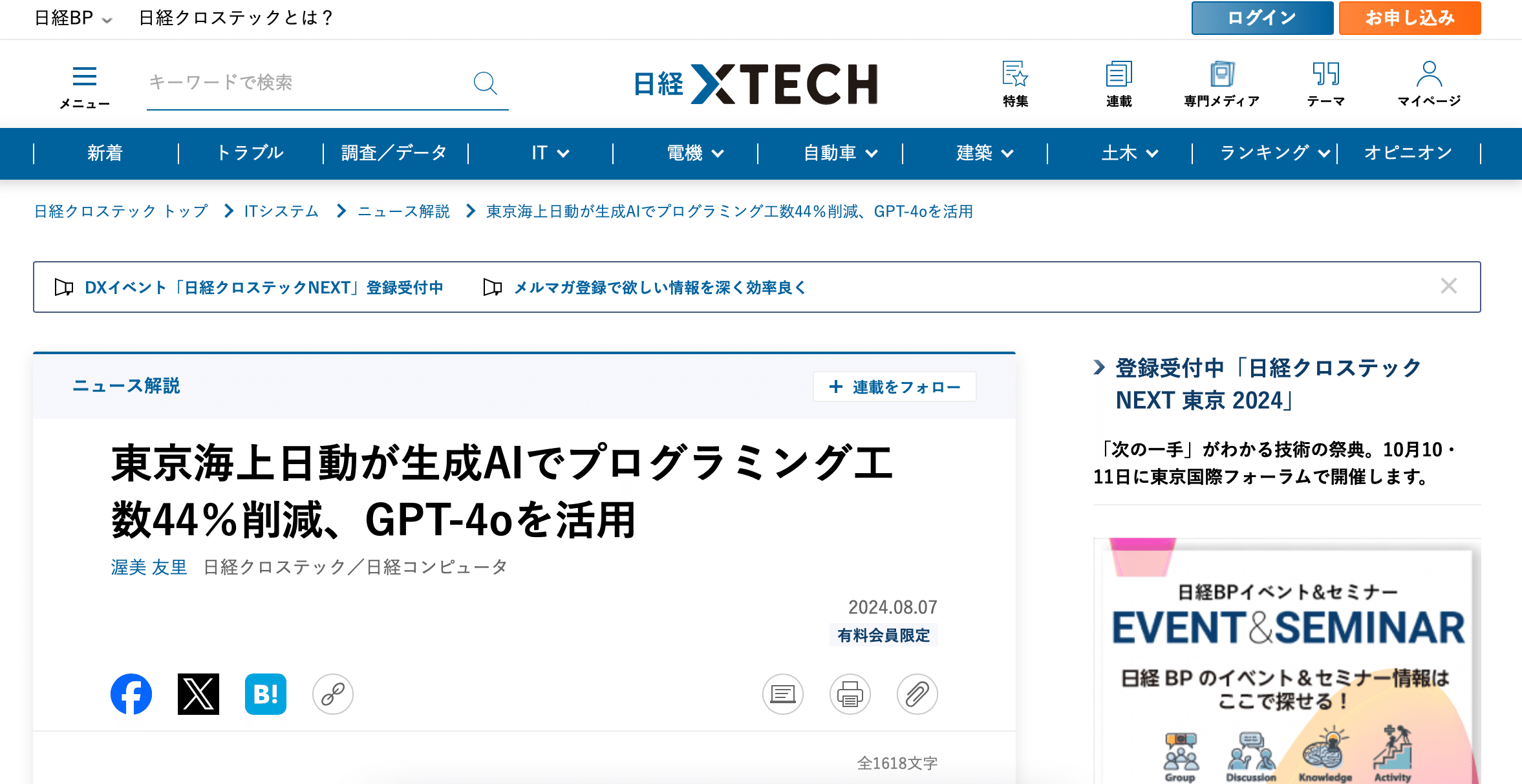Go to the 日経XTECH logo homepage
The width and height of the screenshot is (1522, 784).
(x=756, y=84)
